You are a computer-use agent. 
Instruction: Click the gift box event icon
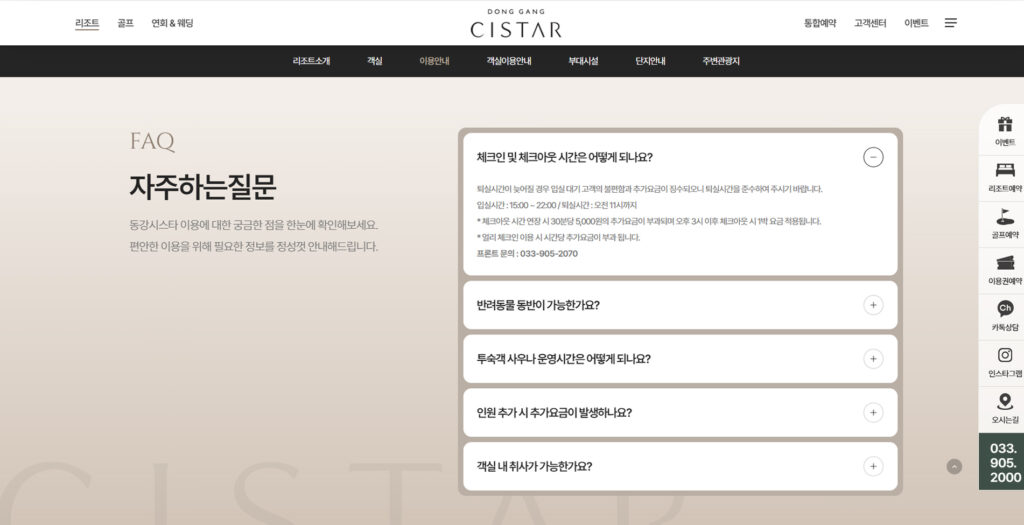pyautogui.click(x=1004, y=123)
